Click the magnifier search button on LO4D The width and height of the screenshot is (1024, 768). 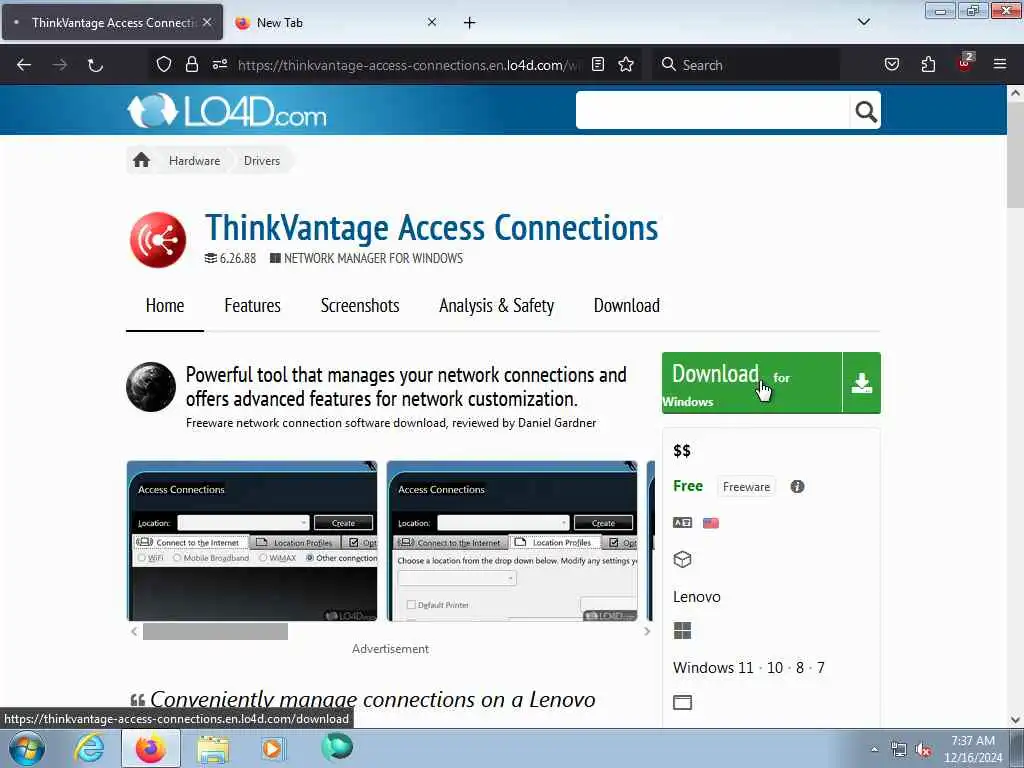pos(865,110)
